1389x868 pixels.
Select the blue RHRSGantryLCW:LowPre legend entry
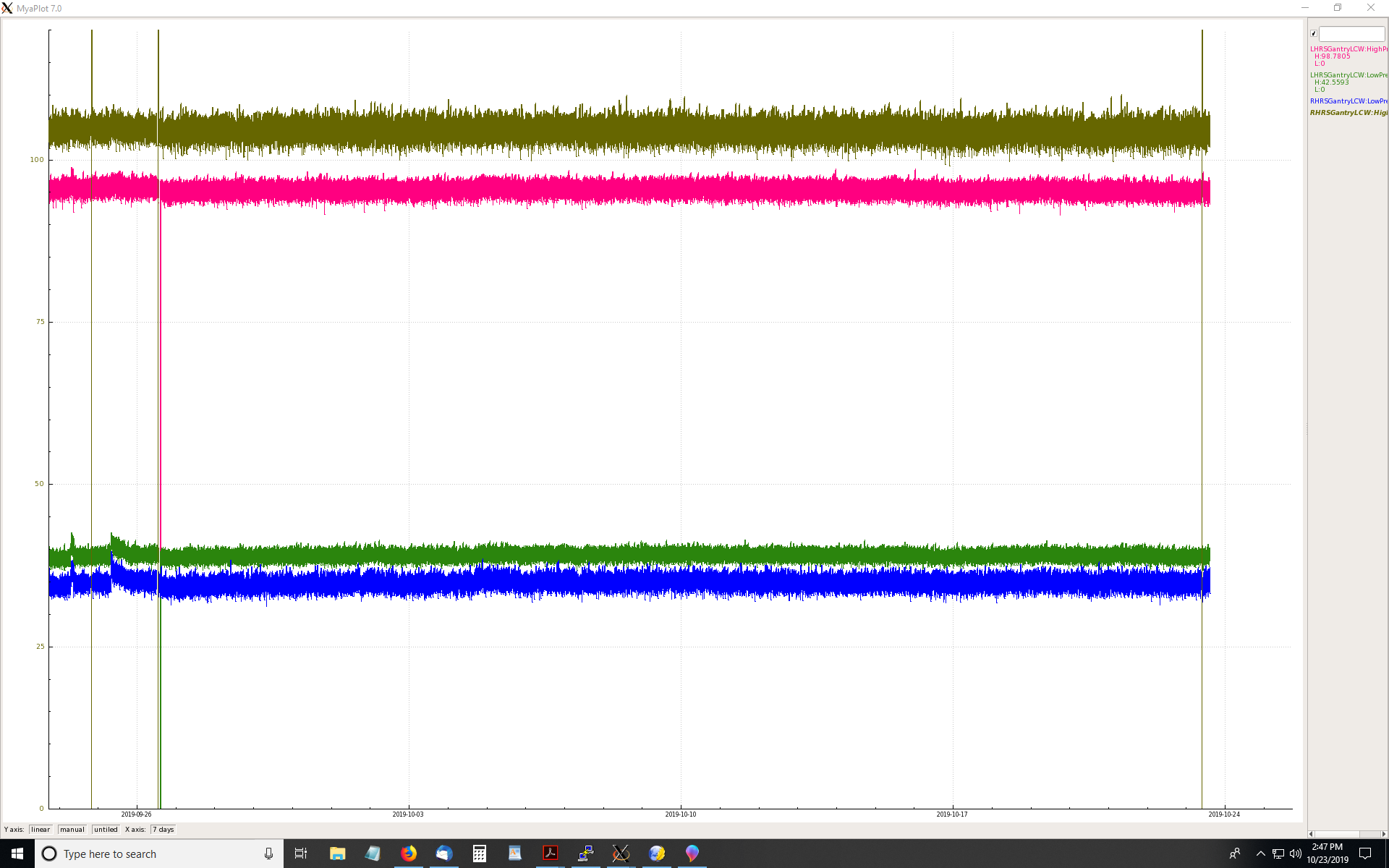click(1348, 101)
